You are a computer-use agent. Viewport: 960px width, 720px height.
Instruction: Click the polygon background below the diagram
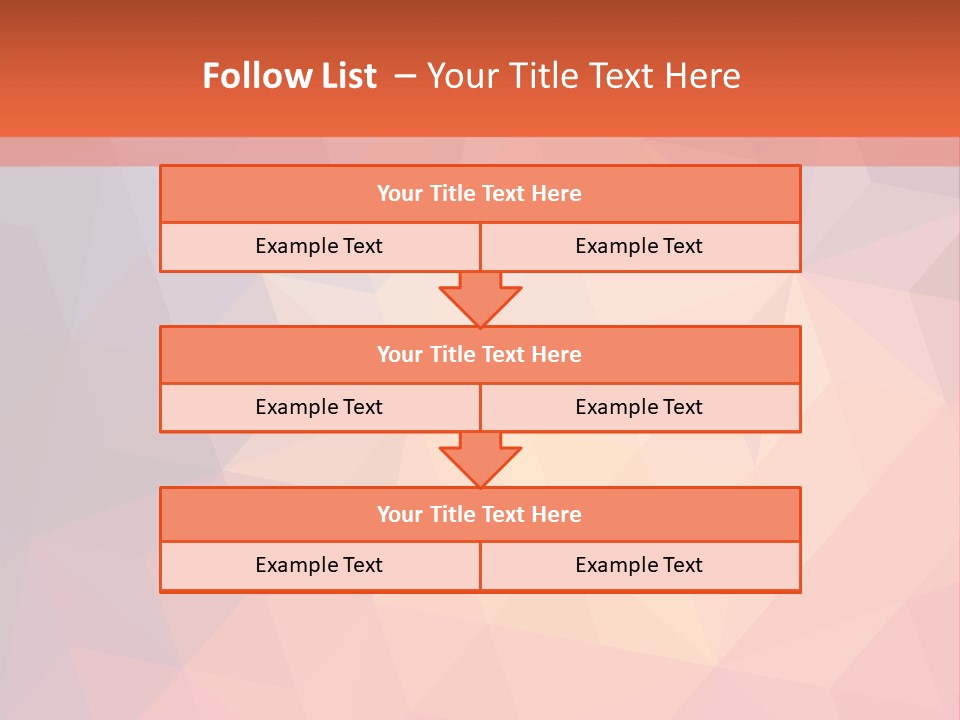tap(480, 656)
